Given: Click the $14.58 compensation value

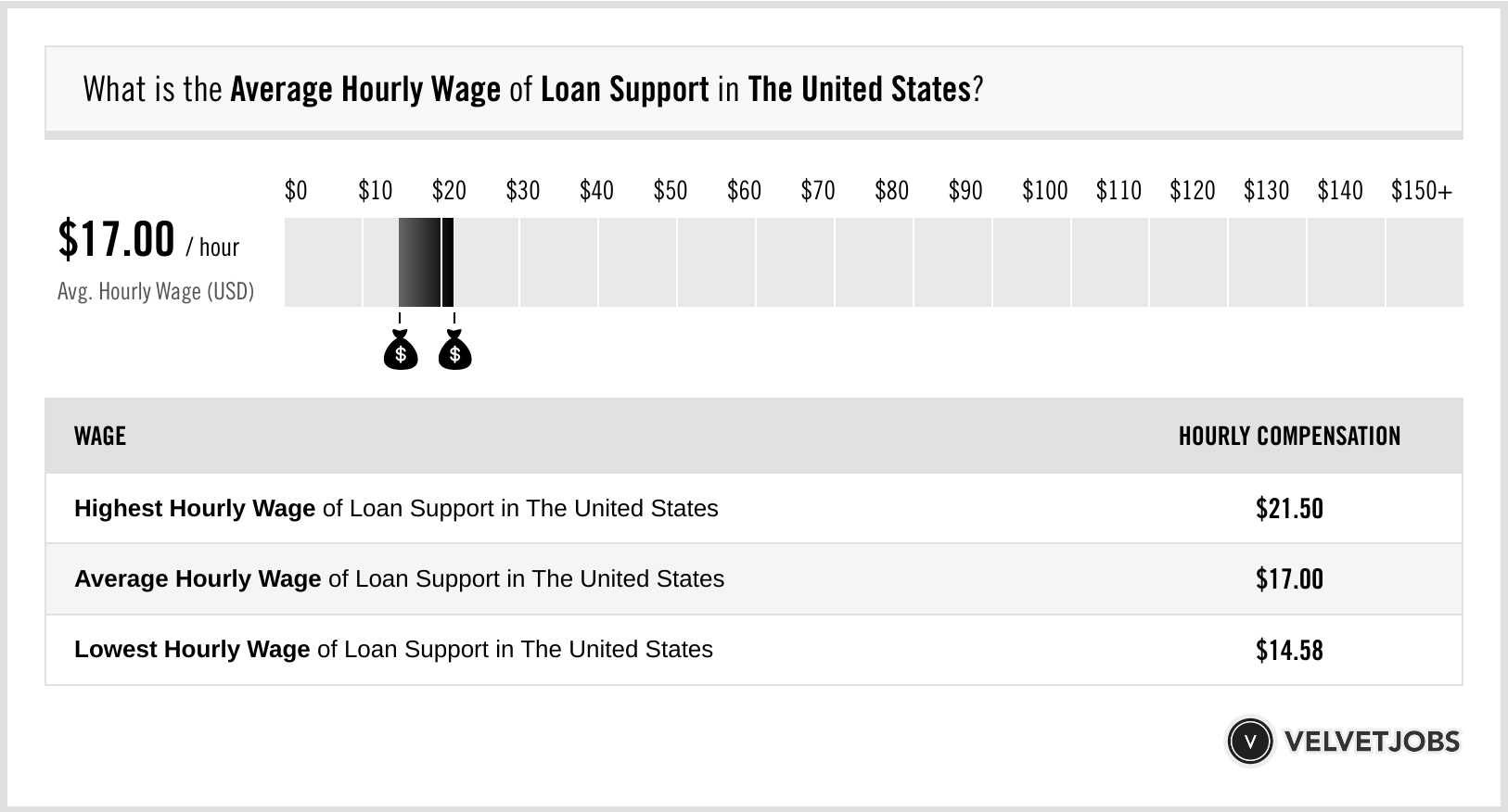Looking at the screenshot, I should 1289,650.
